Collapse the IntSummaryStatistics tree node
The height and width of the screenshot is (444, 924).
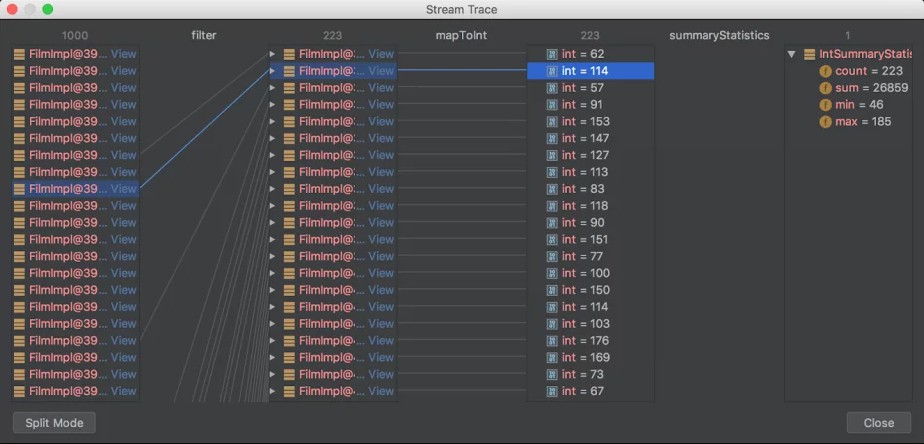(x=791, y=54)
